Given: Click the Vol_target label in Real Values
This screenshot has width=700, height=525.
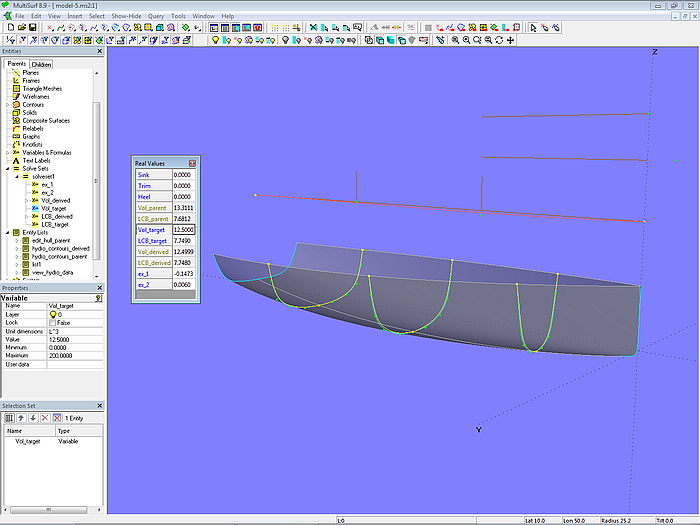Looking at the screenshot, I should [x=151, y=230].
